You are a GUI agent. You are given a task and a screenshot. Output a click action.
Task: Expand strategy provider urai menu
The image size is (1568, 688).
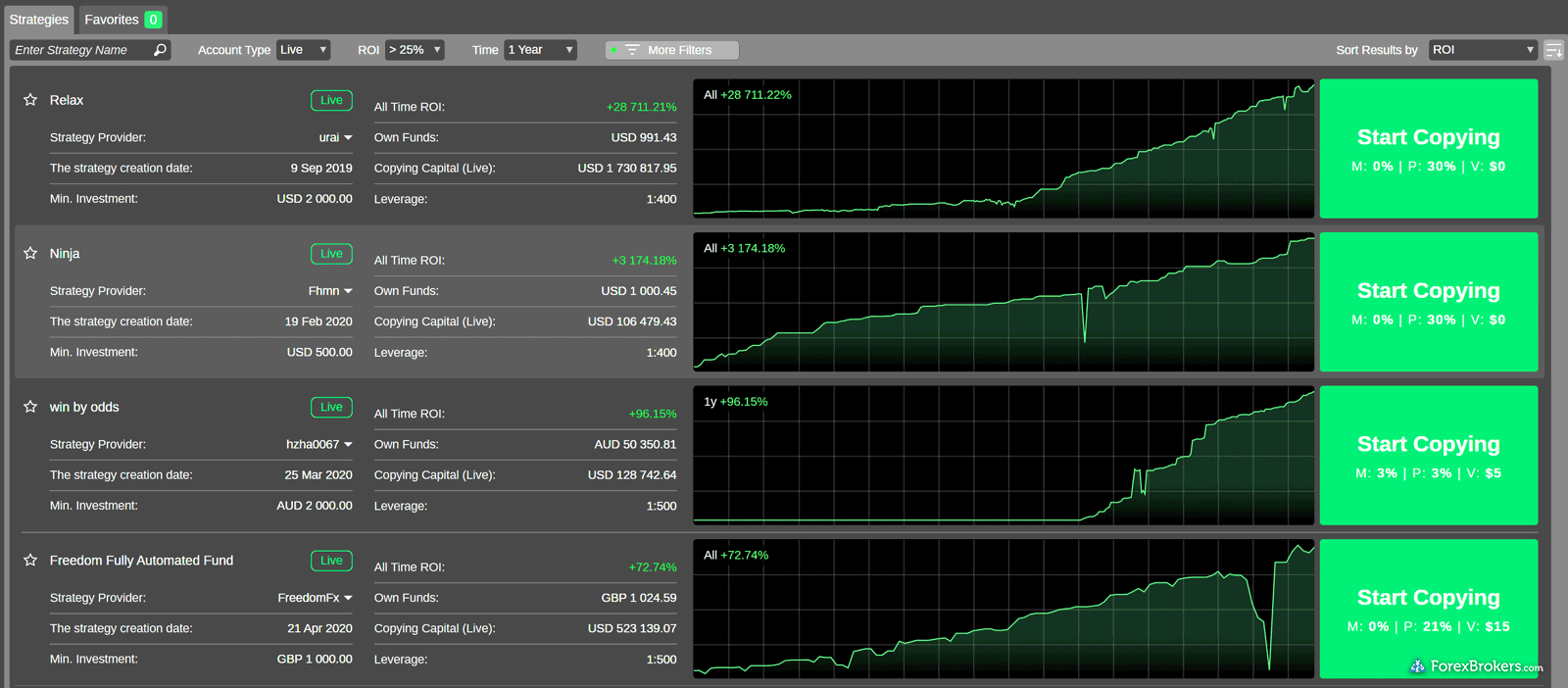point(348,138)
